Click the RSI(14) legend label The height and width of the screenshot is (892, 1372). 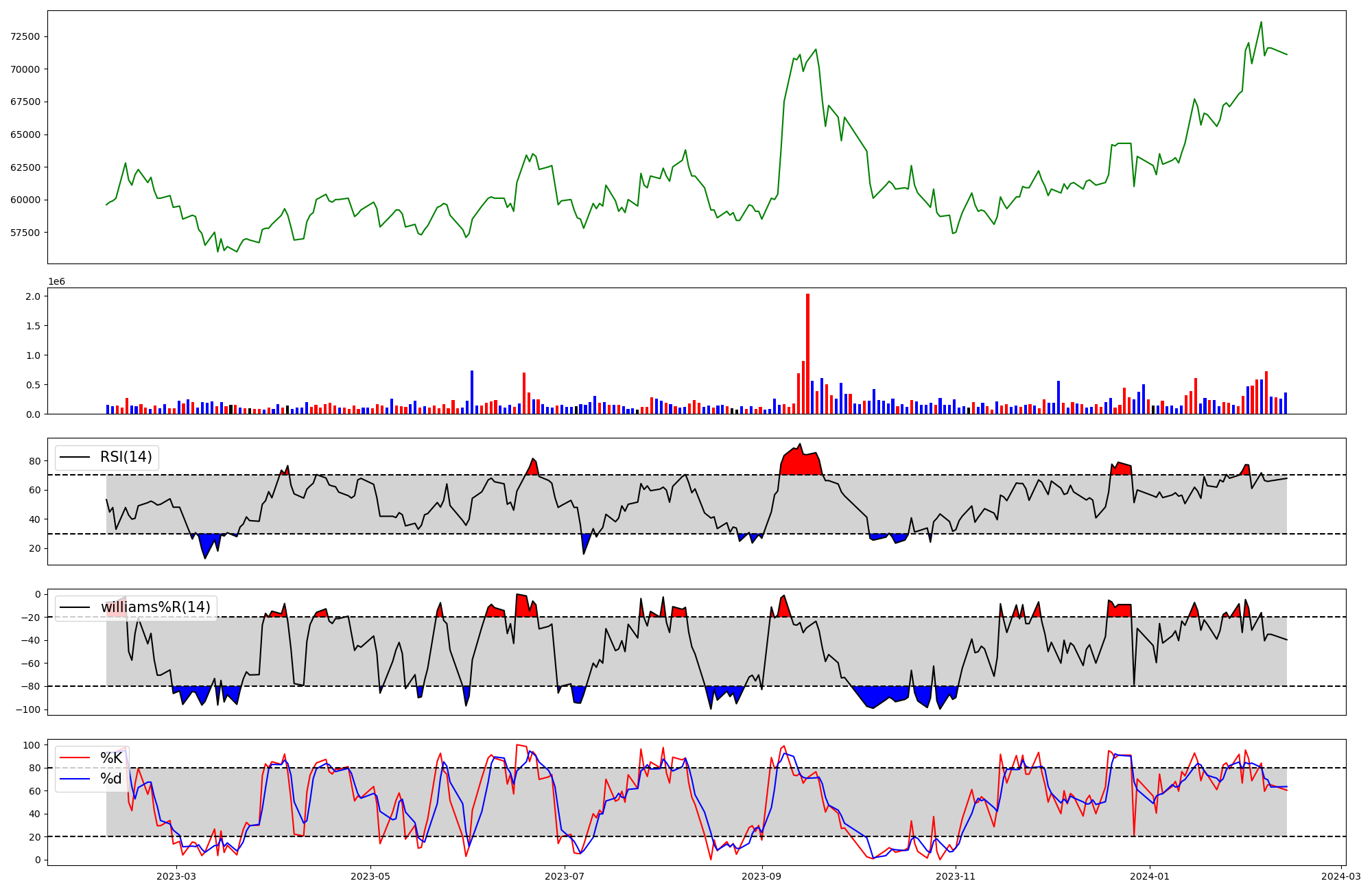tap(126, 457)
